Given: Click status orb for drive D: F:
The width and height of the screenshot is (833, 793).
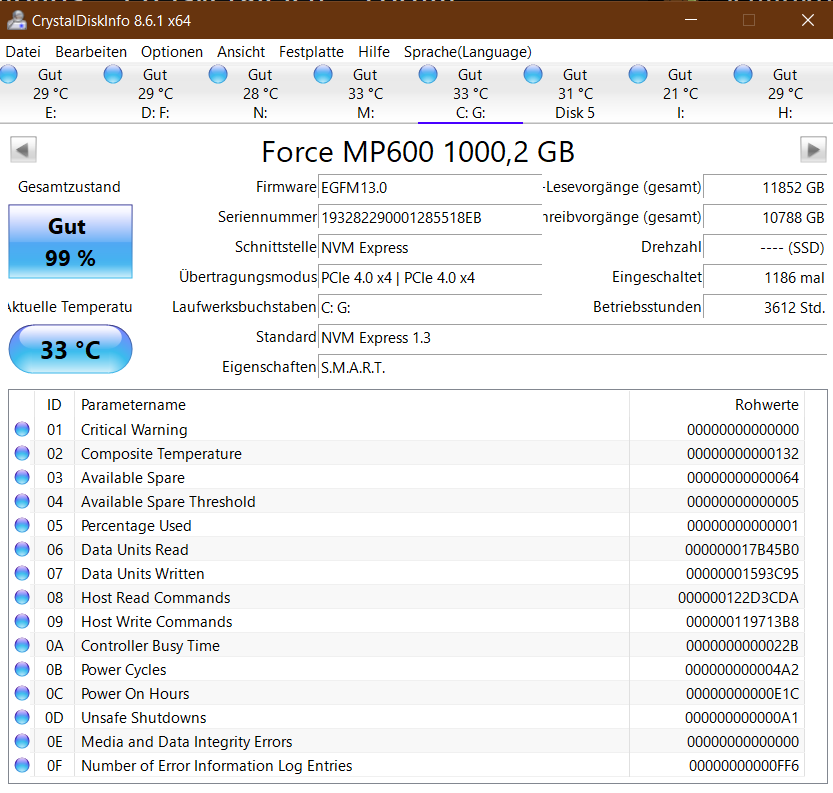Looking at the screenshot, I should (x=113, y=74).
